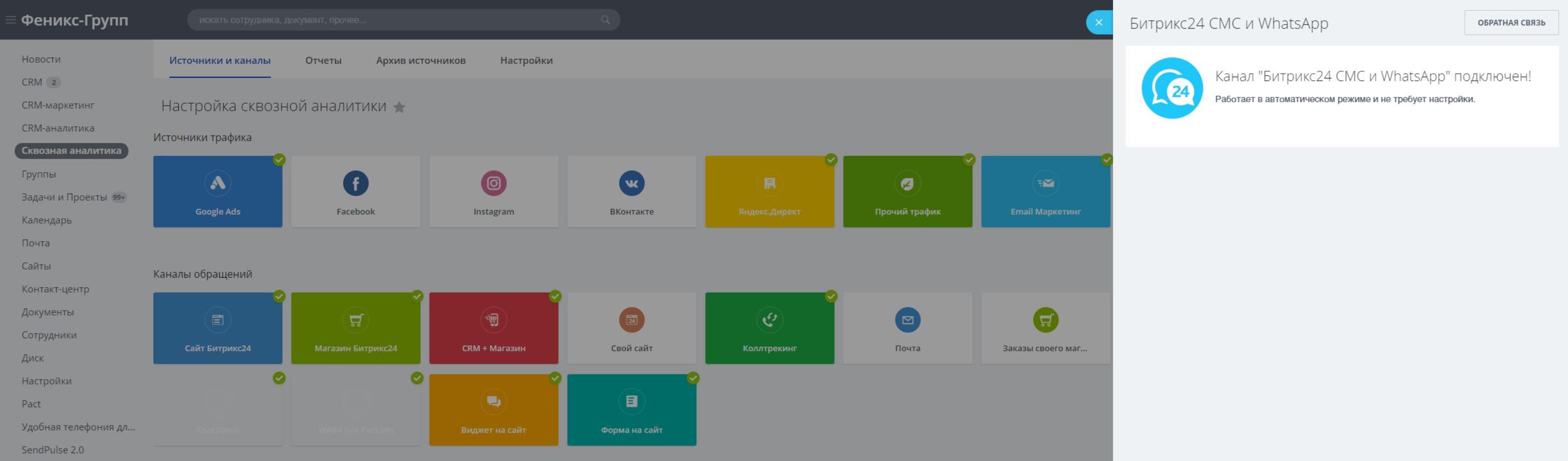1568x461 pixels.
Task: Open CRM-маркетинг in the left sidebar
Action: click(58, 105)
